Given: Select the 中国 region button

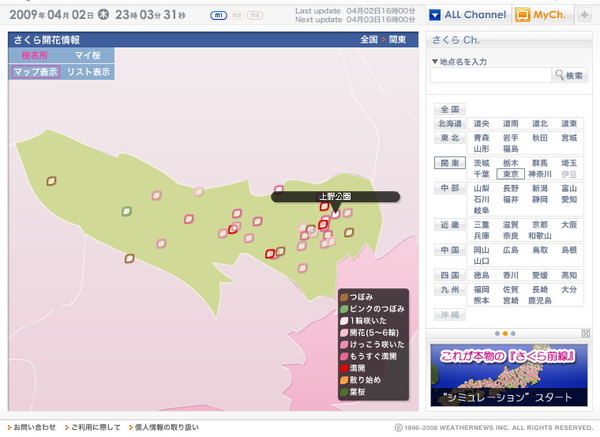Looking at the screenshot, I should point(450,250).
